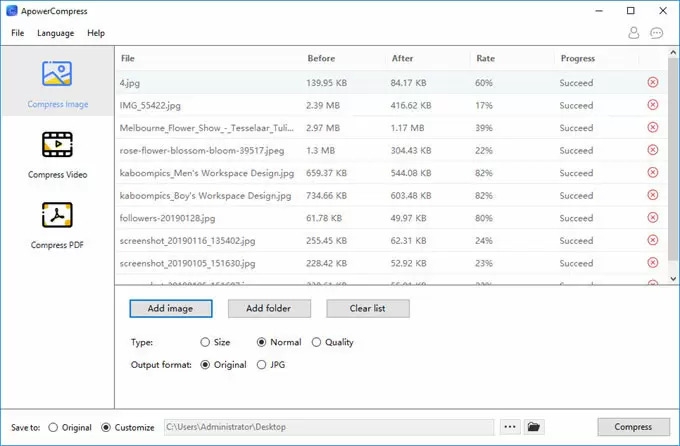
Task: Click the scroll up arrow of file list
Action: [673, 52]
